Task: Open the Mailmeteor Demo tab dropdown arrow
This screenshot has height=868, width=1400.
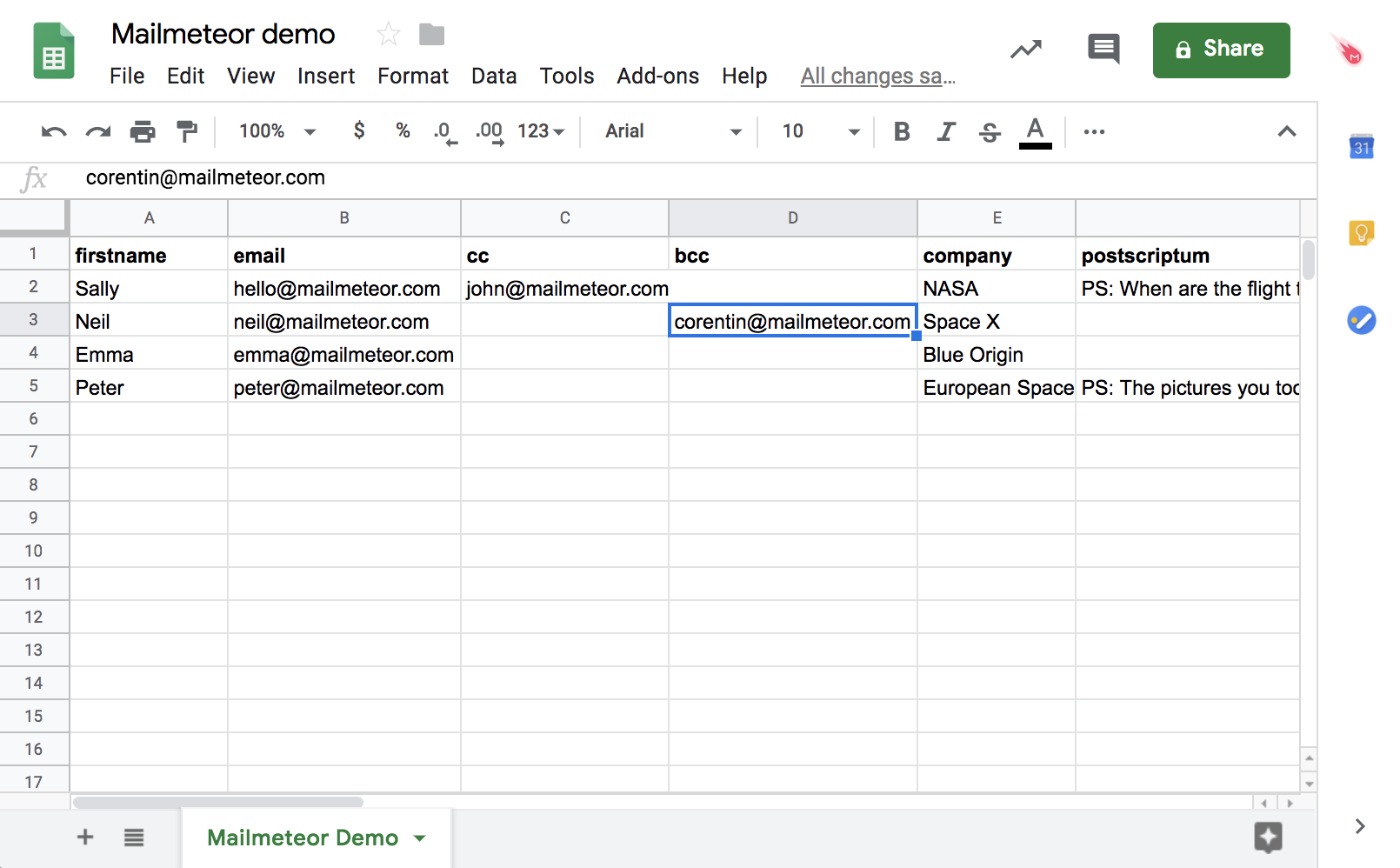Action: coord(420,838)
